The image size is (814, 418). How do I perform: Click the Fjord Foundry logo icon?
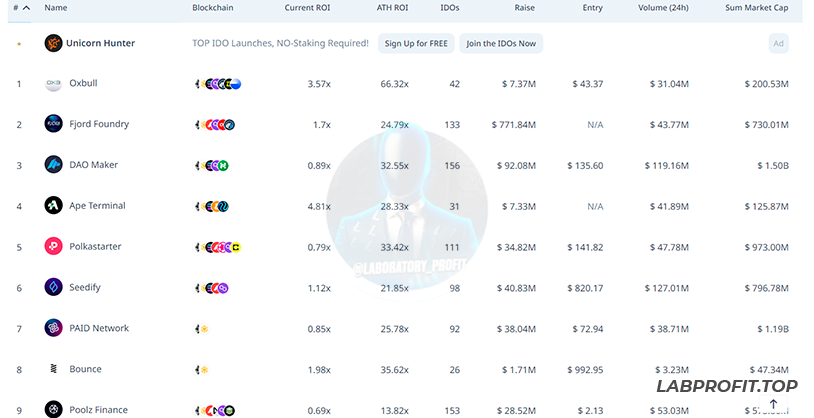(x=54, y=124)
